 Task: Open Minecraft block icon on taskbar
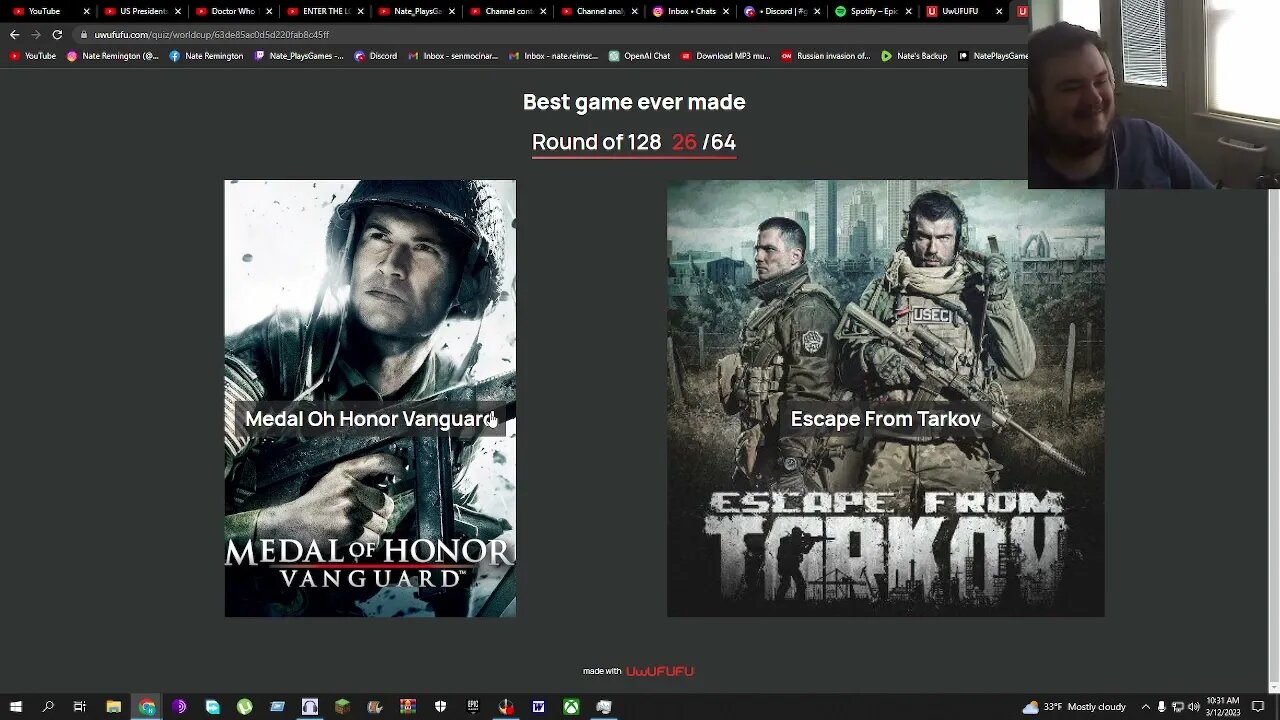point(343,707)
